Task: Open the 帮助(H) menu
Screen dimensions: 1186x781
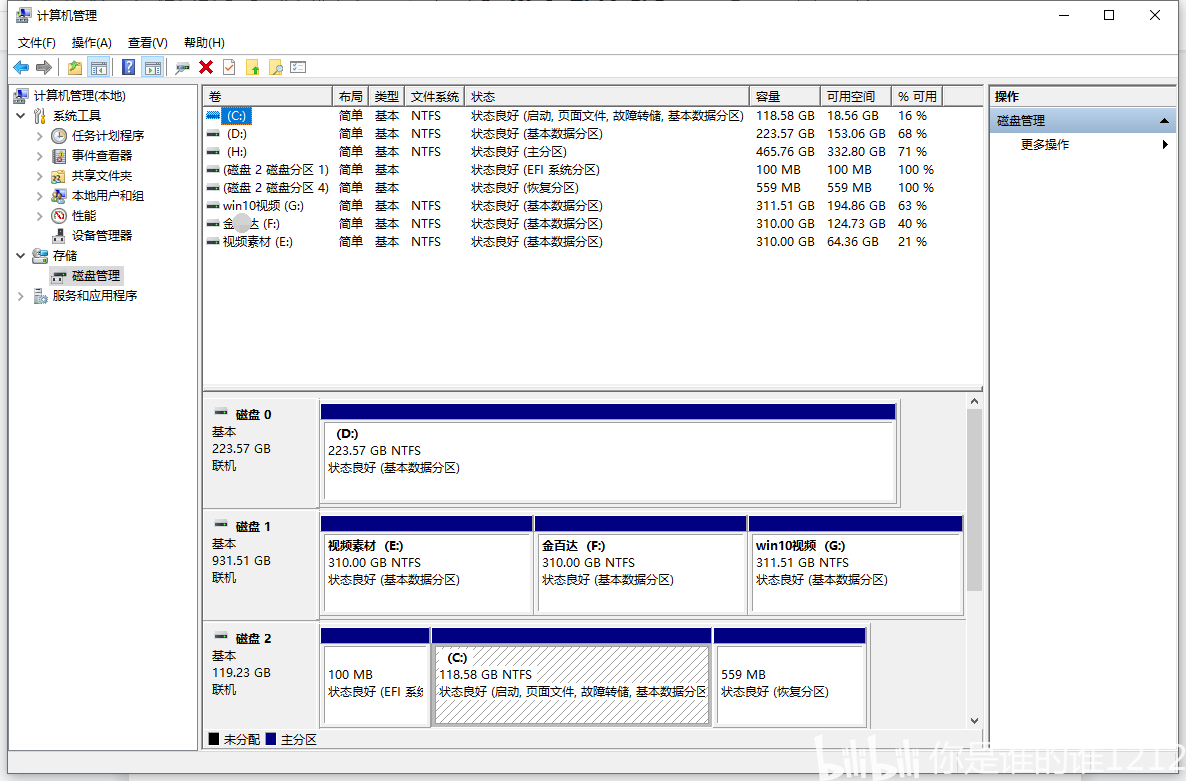Action: coord(204,42)
